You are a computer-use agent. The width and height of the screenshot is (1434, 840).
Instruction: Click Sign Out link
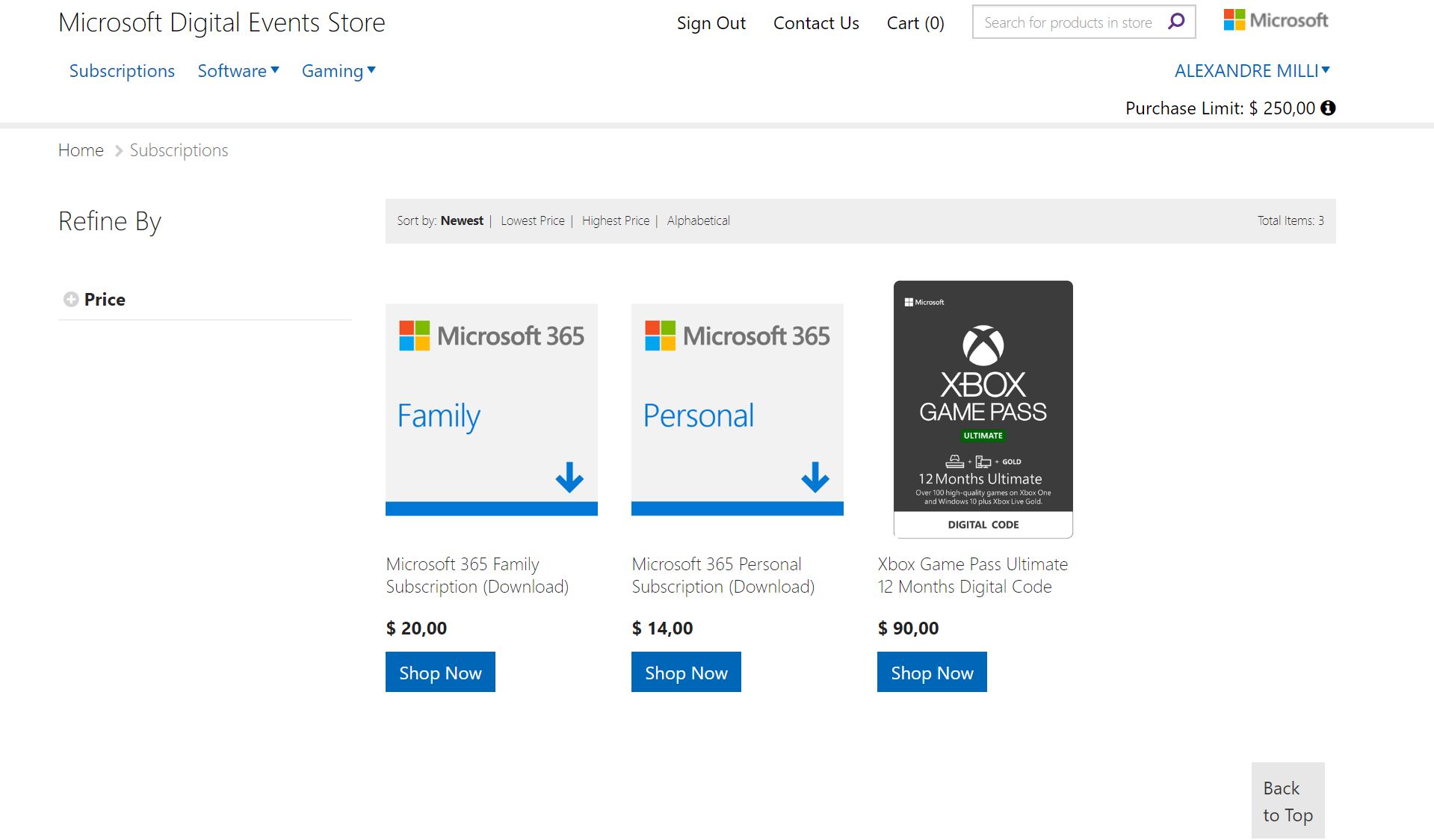click(x=711, y=22)
